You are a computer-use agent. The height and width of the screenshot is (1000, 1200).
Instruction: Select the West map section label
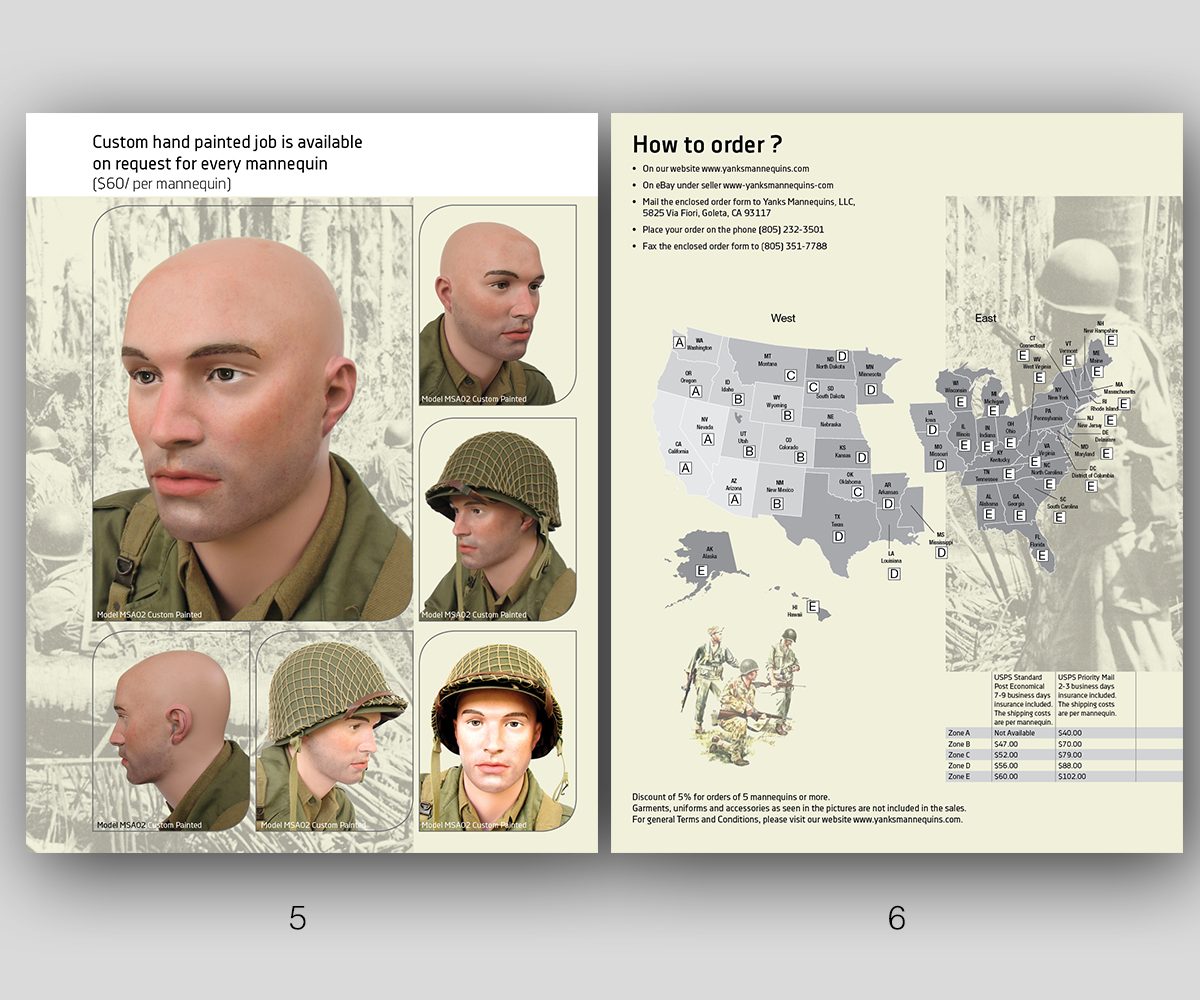tap(784, 318)
